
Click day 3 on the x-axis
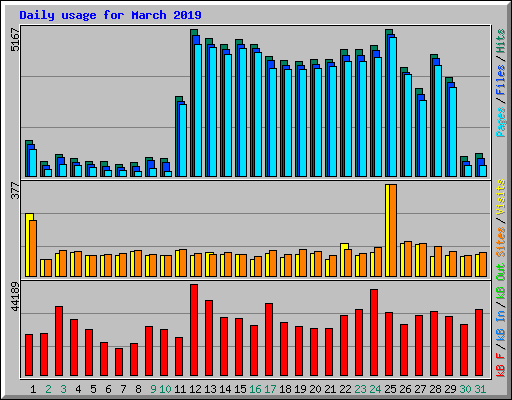63,389
